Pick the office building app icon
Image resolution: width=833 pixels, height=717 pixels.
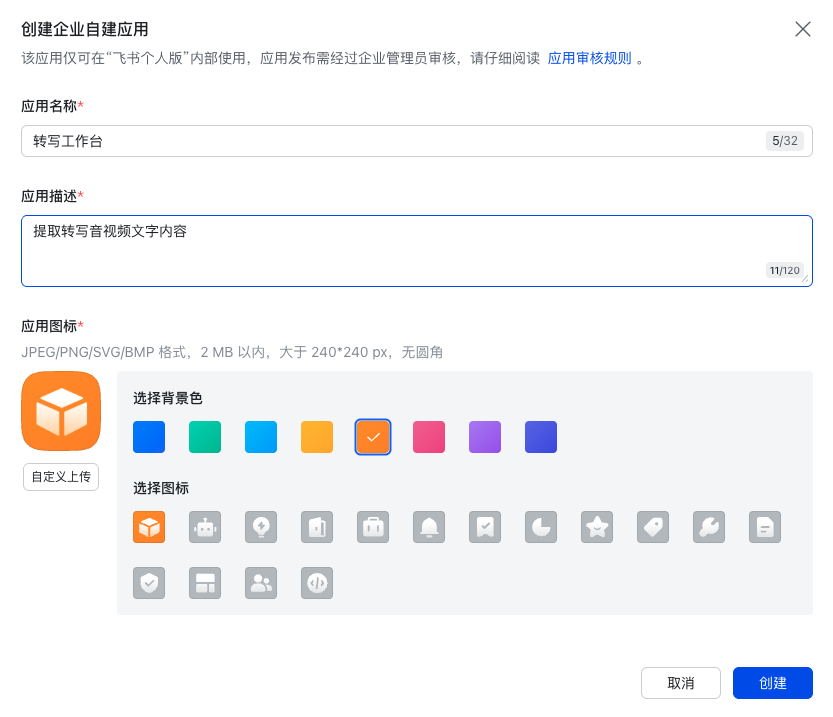(317, 527)
